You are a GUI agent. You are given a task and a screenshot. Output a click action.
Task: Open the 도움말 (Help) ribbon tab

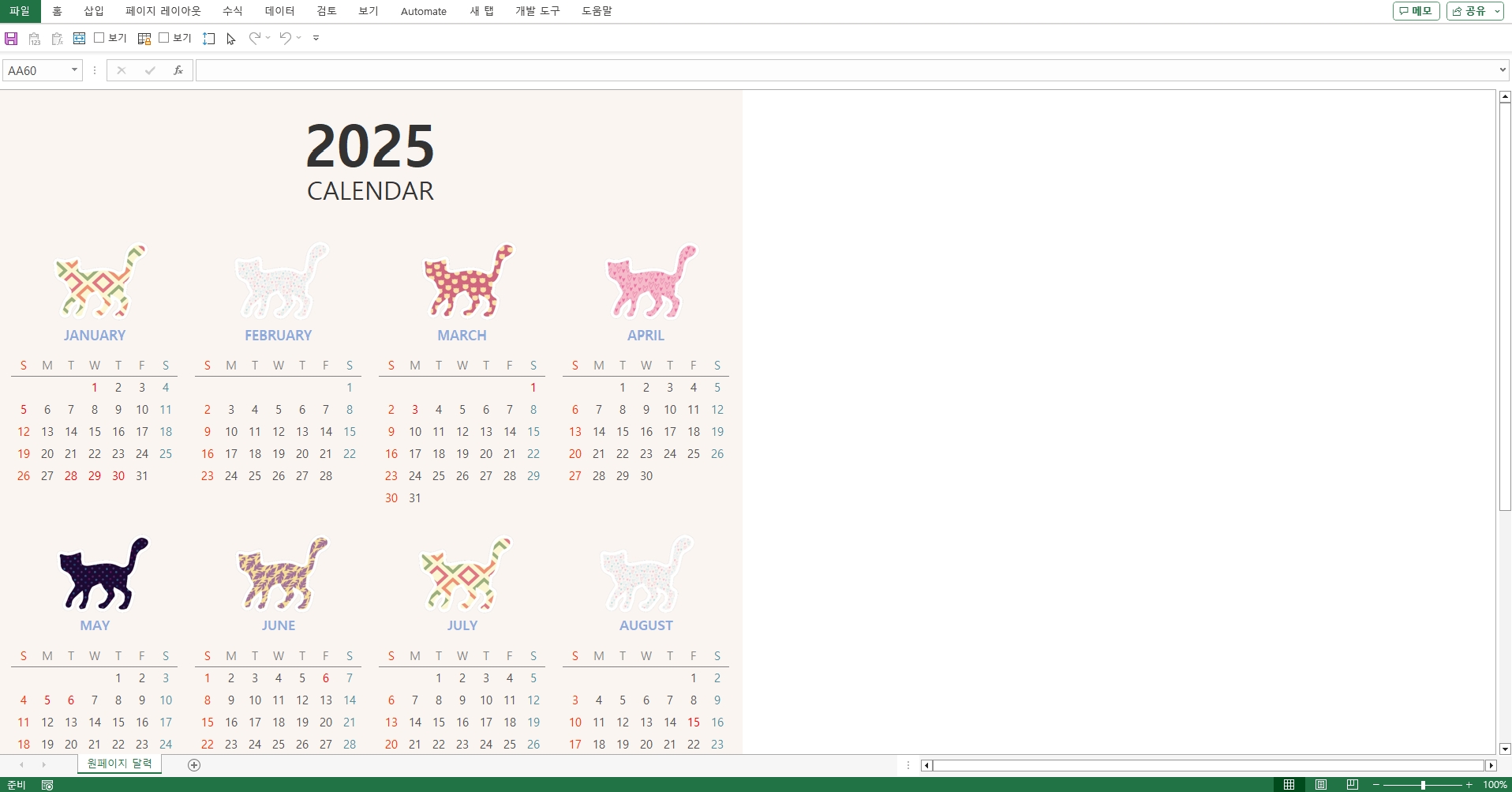point(597,11)
